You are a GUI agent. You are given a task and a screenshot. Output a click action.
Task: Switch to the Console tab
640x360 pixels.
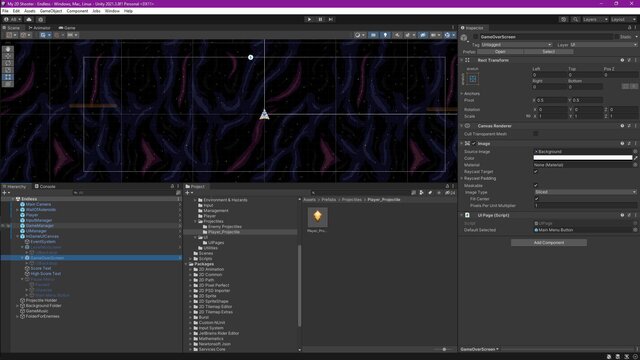tap(45, 186)
